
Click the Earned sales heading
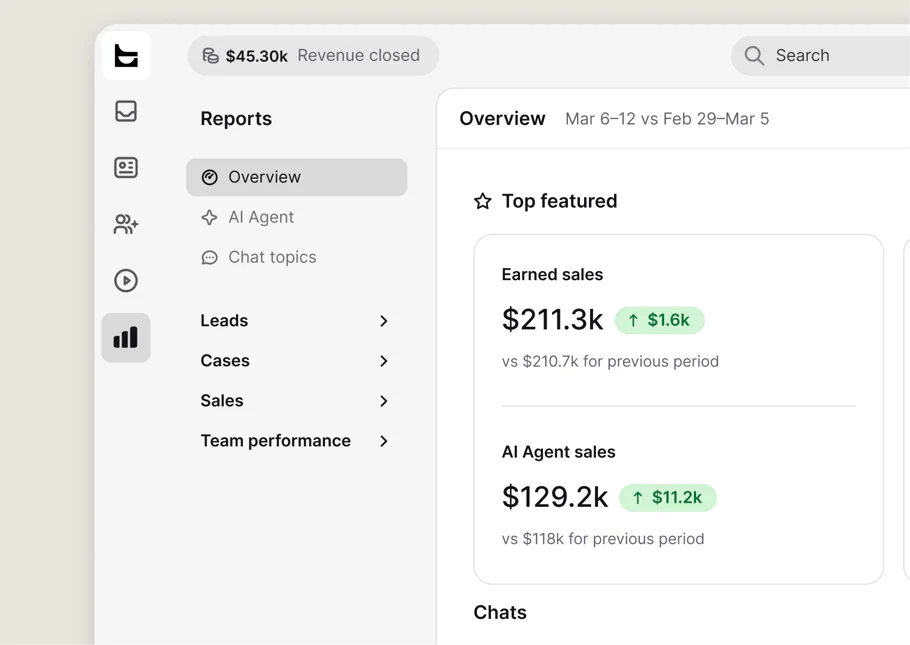pyautogui.click(x=552, y=275)
